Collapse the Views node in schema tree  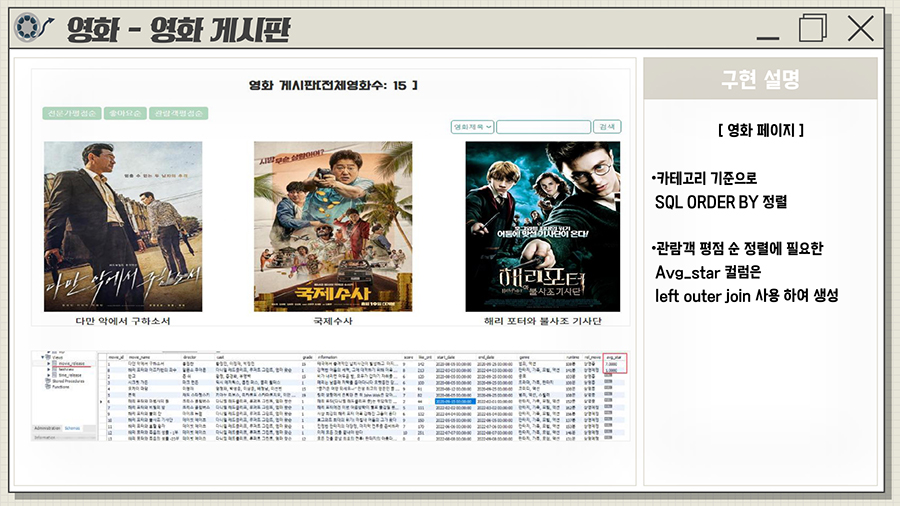(x=42, y=357)
